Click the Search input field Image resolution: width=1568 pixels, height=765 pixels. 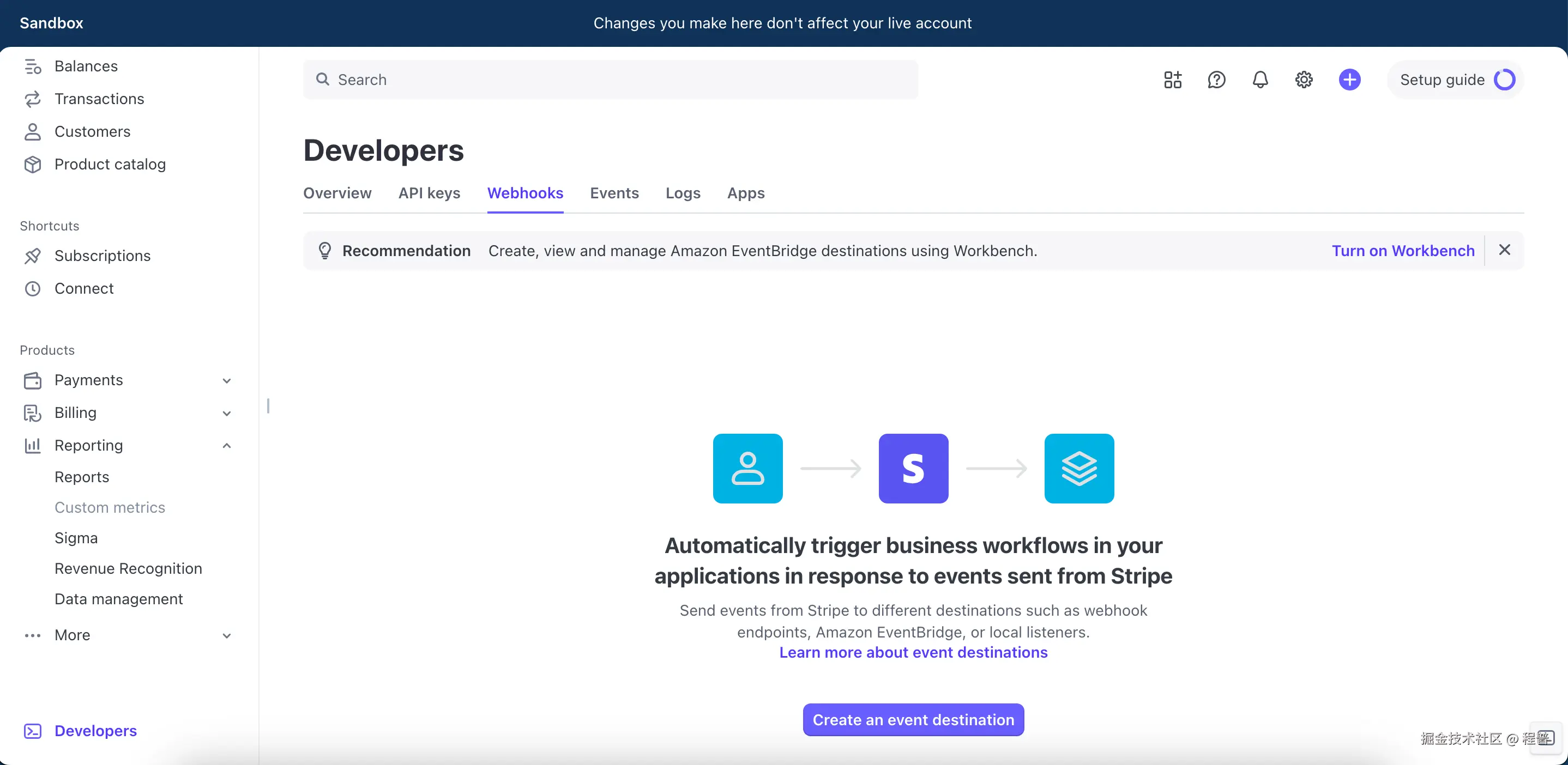(x=611, y=80)
